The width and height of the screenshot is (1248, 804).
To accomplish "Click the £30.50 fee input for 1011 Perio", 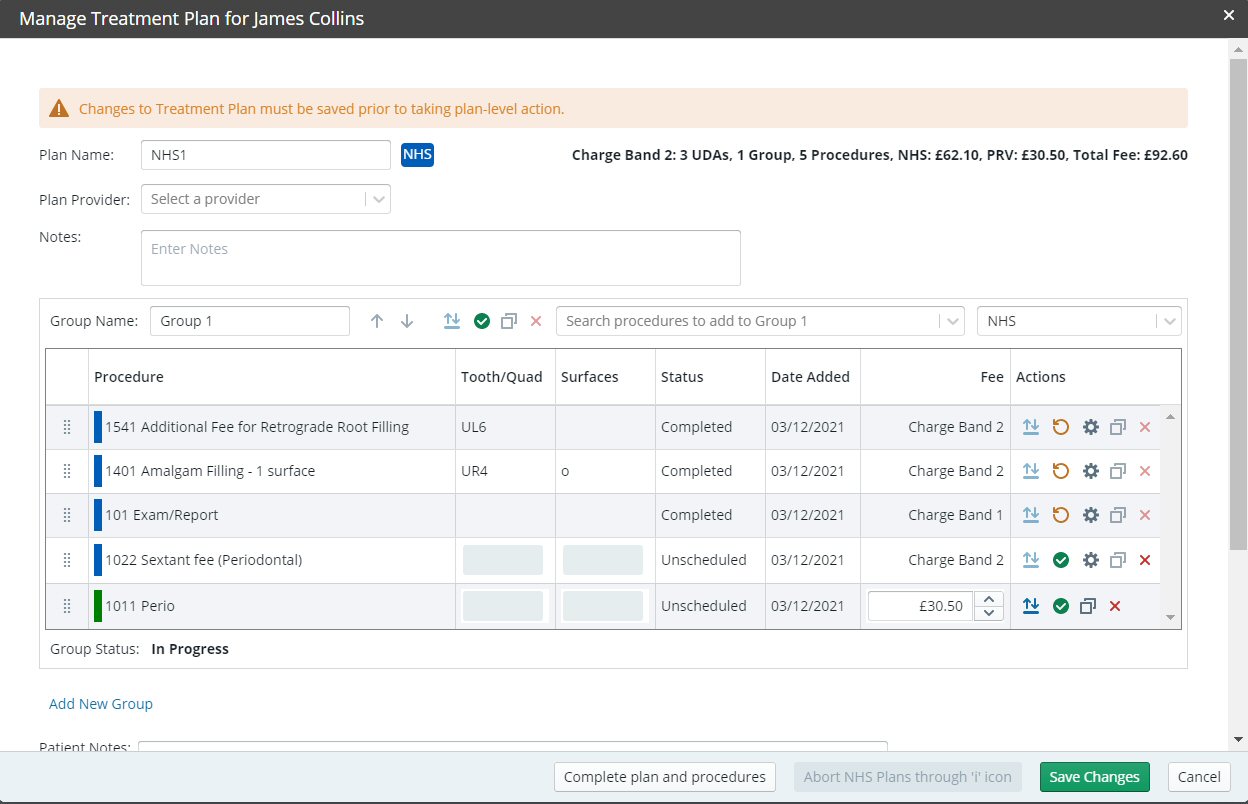I will click(x=920, y=606).
